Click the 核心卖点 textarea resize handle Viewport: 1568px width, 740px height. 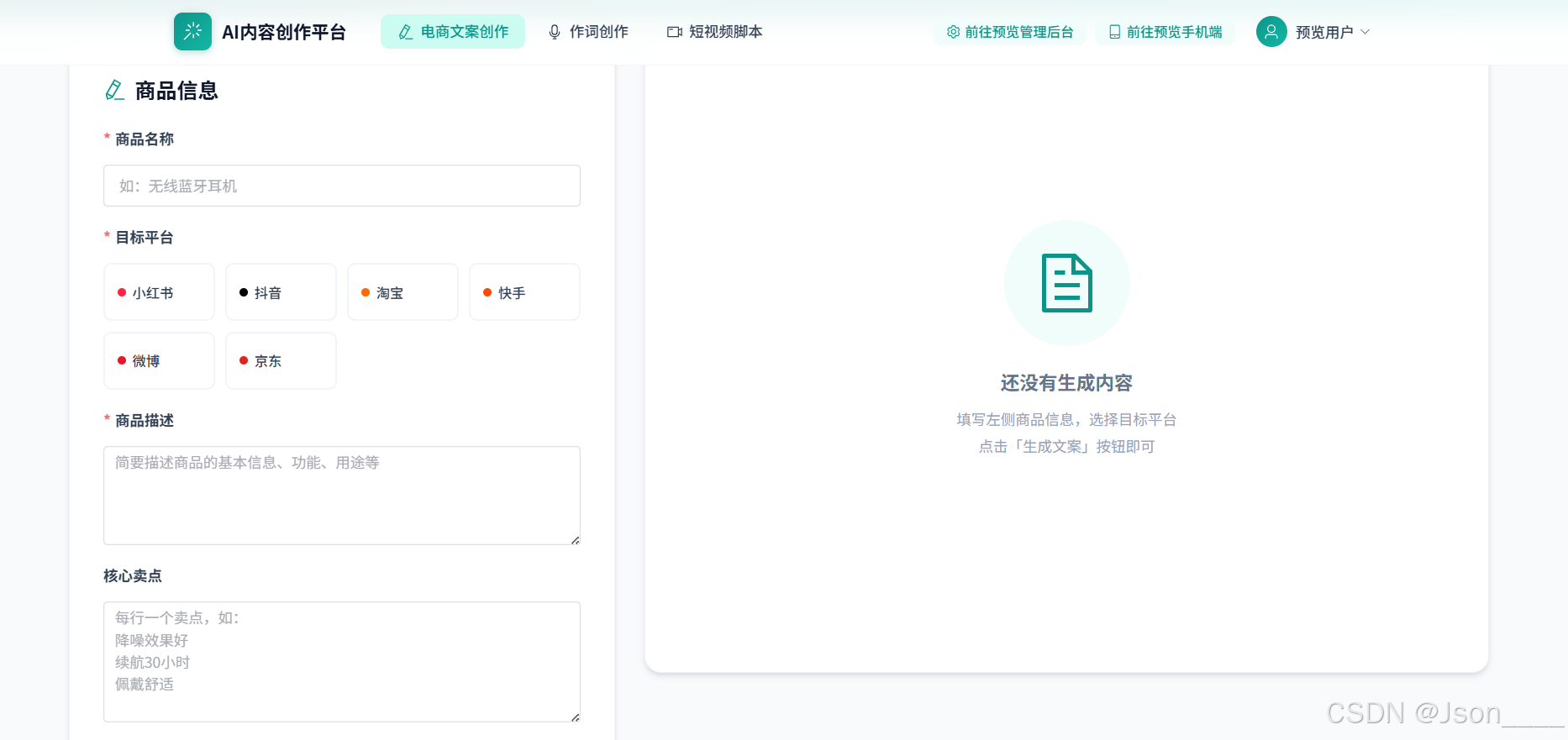coord(575,717)
